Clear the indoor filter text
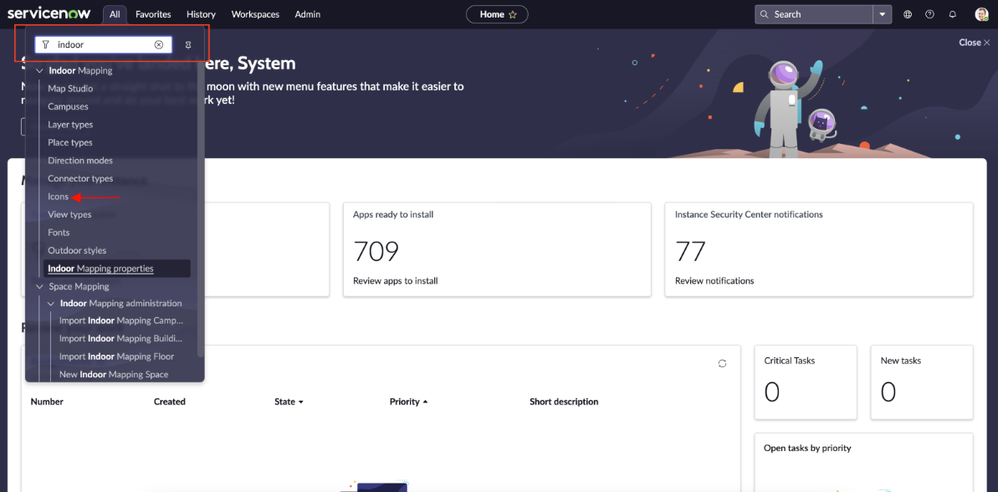Viewport: 998px width, 492px height. [159, 45]
